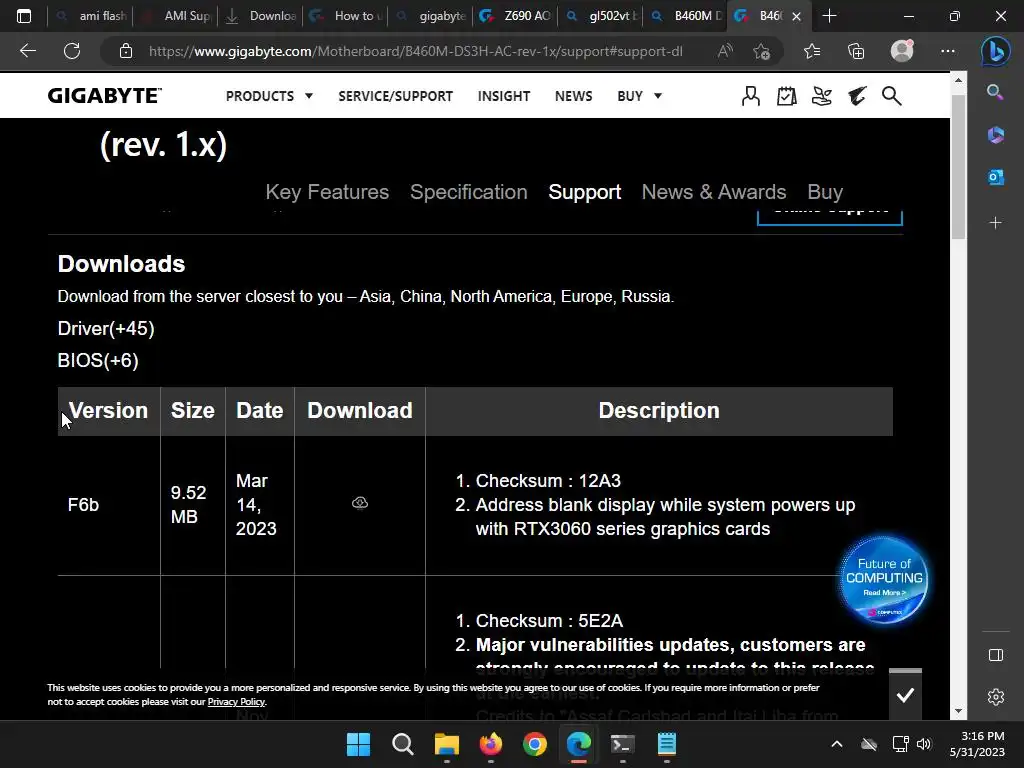Switch to the 'ami flash' tab
This screenshot has height=768, width=1024.
pyautogui.click(x=91, y=16)
